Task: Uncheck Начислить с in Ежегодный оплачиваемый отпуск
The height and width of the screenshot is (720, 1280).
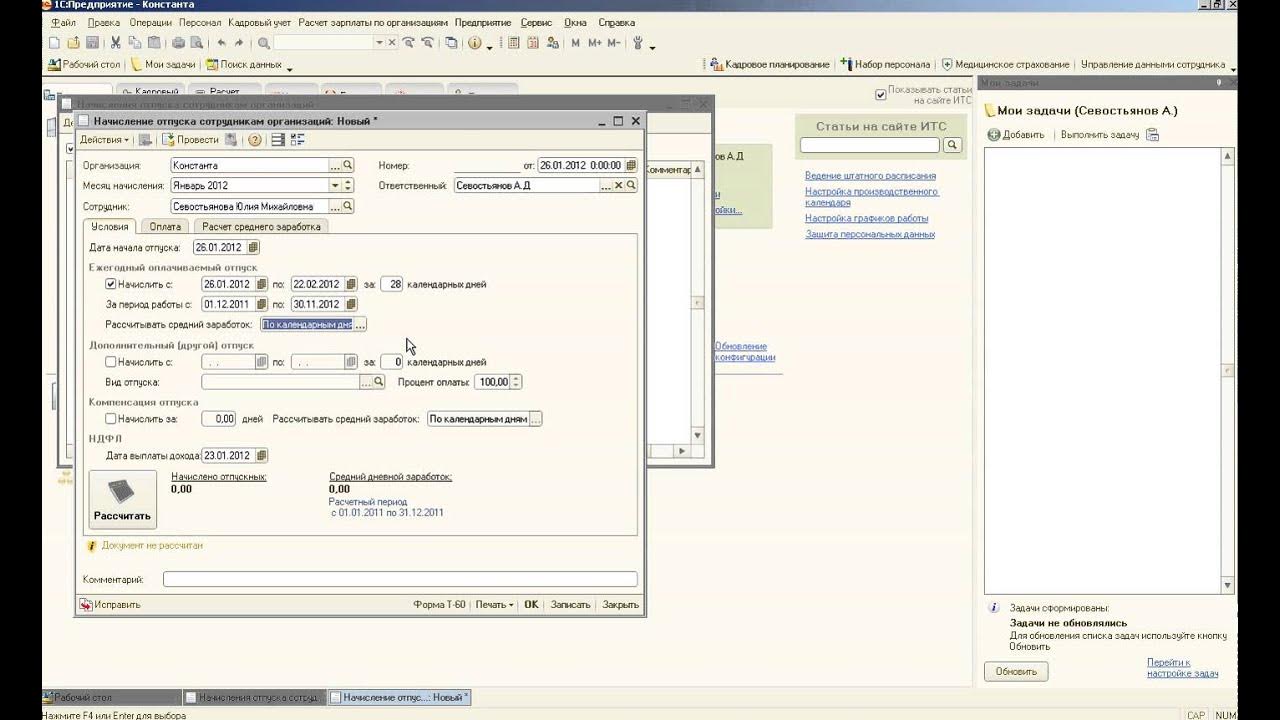Action: click(111, 284)
